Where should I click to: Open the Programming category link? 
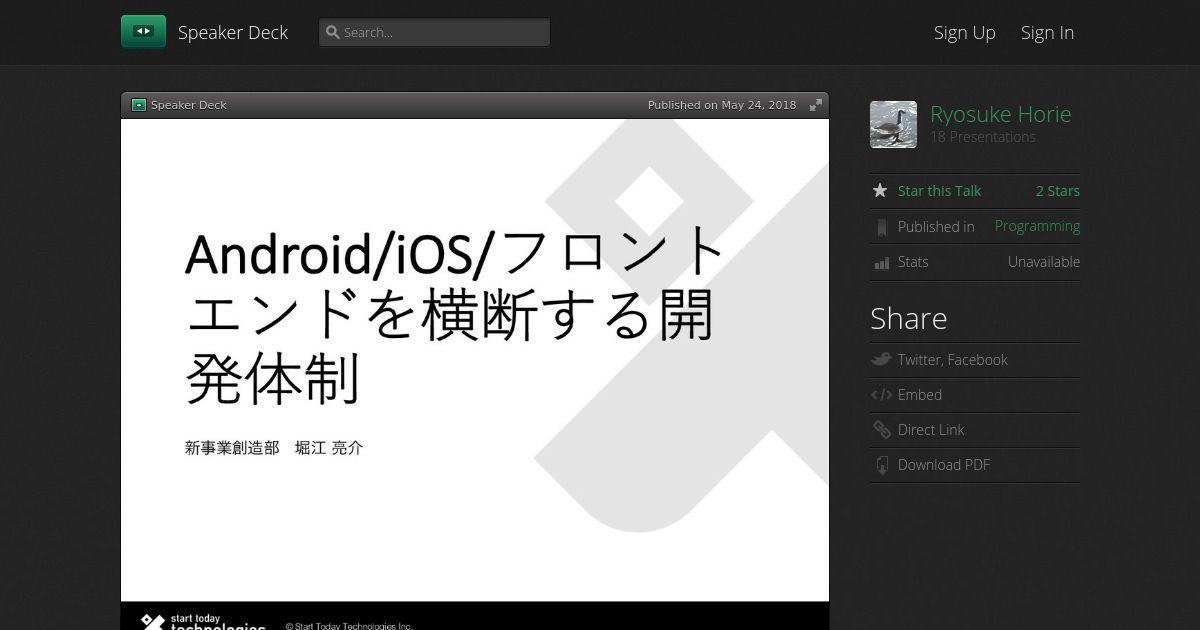[1037, 226]
